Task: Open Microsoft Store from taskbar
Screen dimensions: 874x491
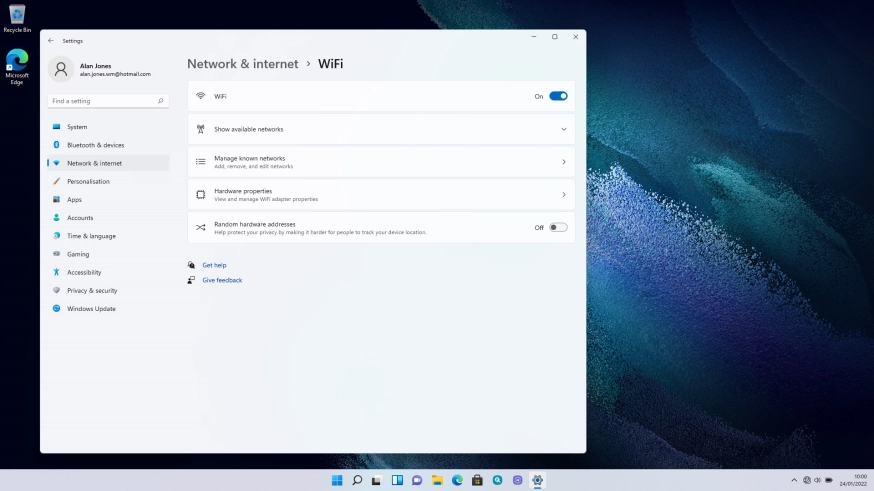Action: 477,480
